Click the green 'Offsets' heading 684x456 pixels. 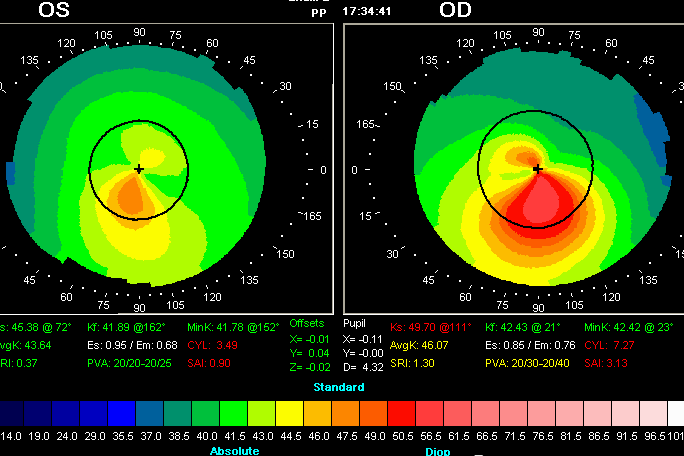tap(307, 323)
